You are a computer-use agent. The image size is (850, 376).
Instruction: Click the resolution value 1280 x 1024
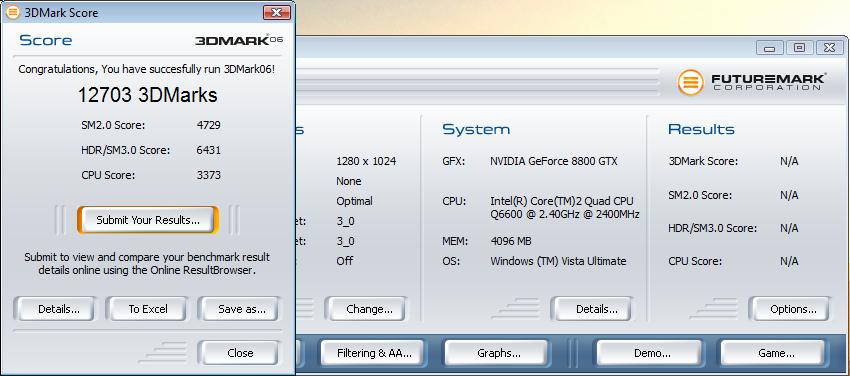[x=366, y=161]
